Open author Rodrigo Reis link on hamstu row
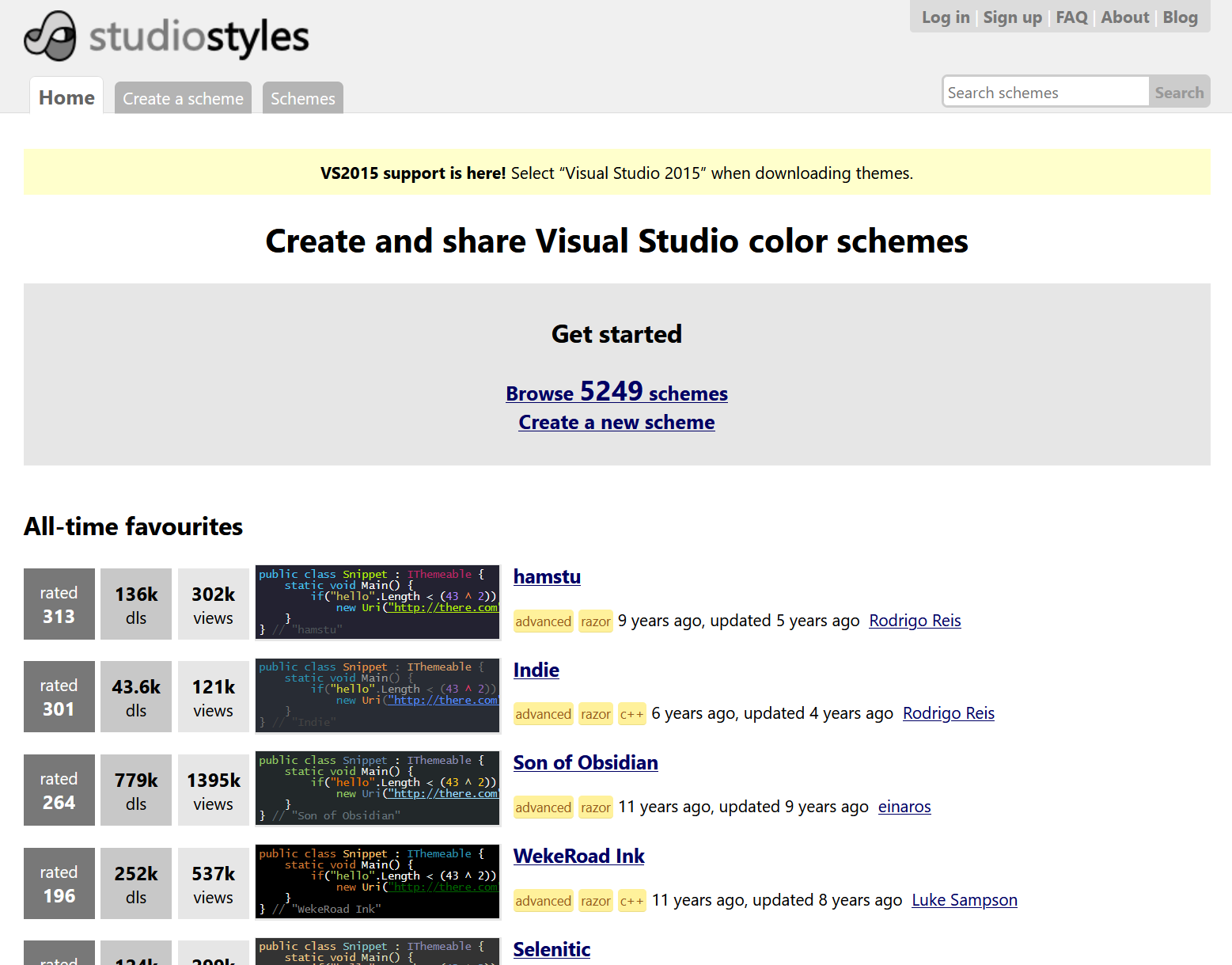The height and width of the screenshot is (965, 1232). click(x=915, y=621)
